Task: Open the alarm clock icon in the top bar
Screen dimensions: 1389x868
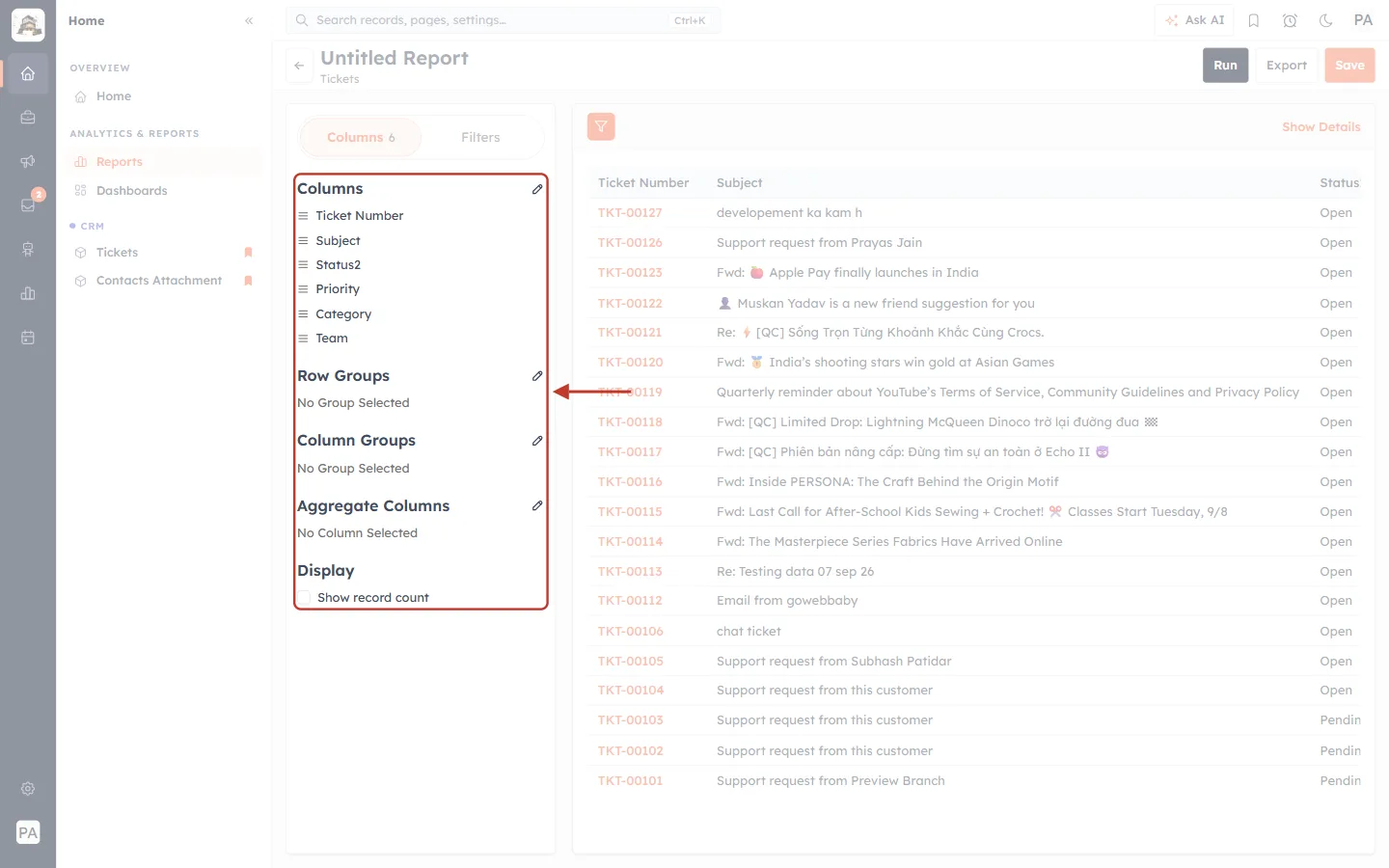Action: [x=1290, y=20]
